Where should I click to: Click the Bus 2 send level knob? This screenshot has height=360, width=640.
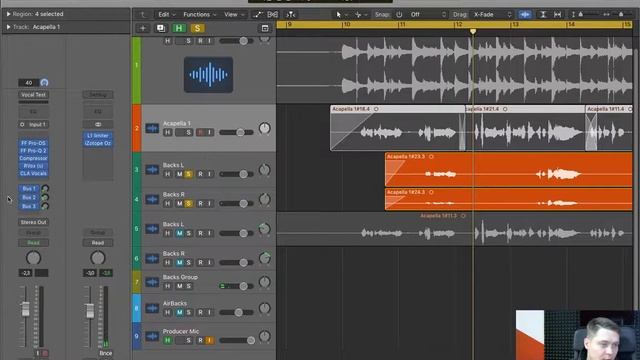[x=45, y=197]
